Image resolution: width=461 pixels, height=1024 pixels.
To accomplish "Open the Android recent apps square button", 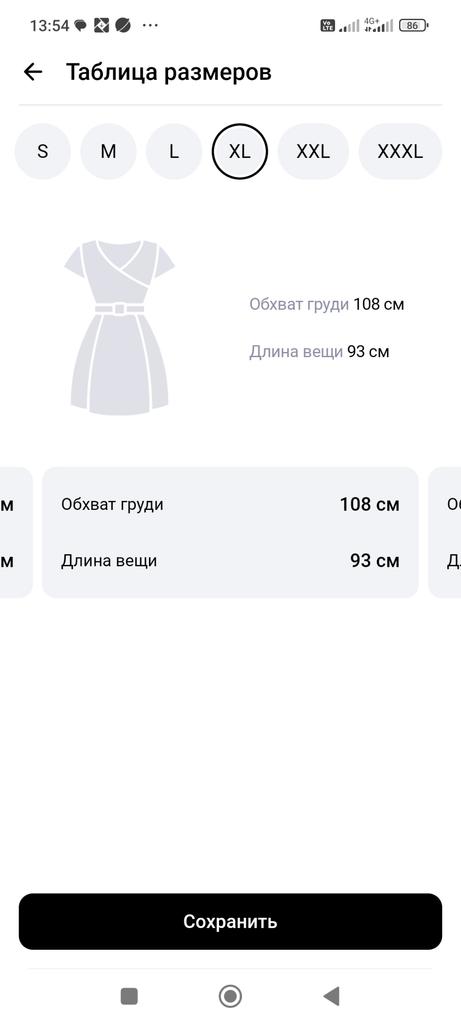I will click(x=129, y=996).
